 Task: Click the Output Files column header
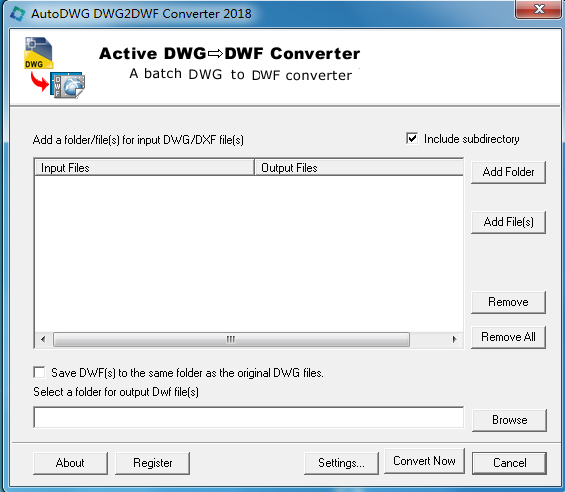tap(359, 168)
